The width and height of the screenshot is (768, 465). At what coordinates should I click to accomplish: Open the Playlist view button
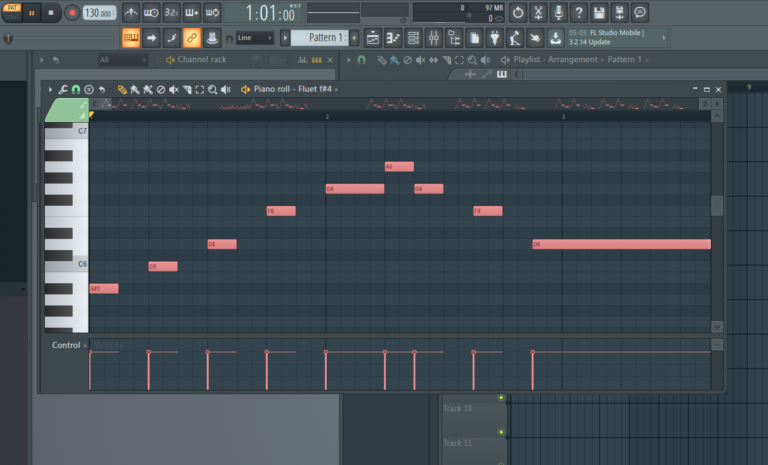(373, 38)
